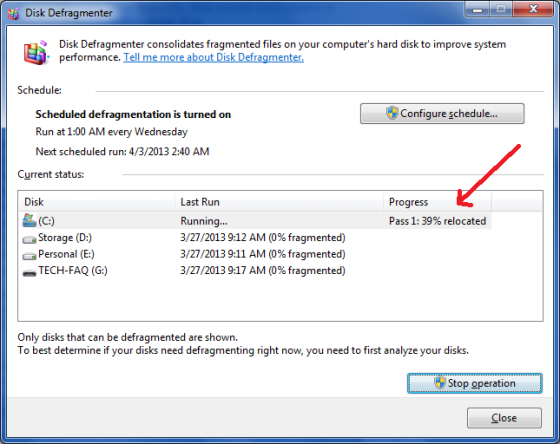560x444 pixels.
Task: Select the Storage (D:) disk row
Action: 255,238
